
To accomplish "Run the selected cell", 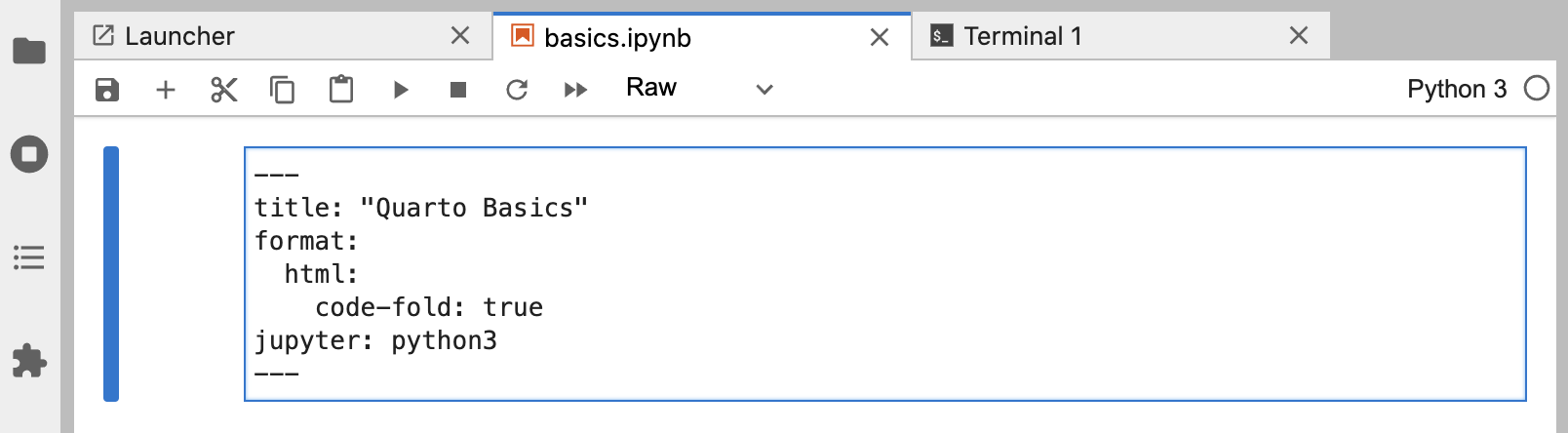I will tap(400, 90).
